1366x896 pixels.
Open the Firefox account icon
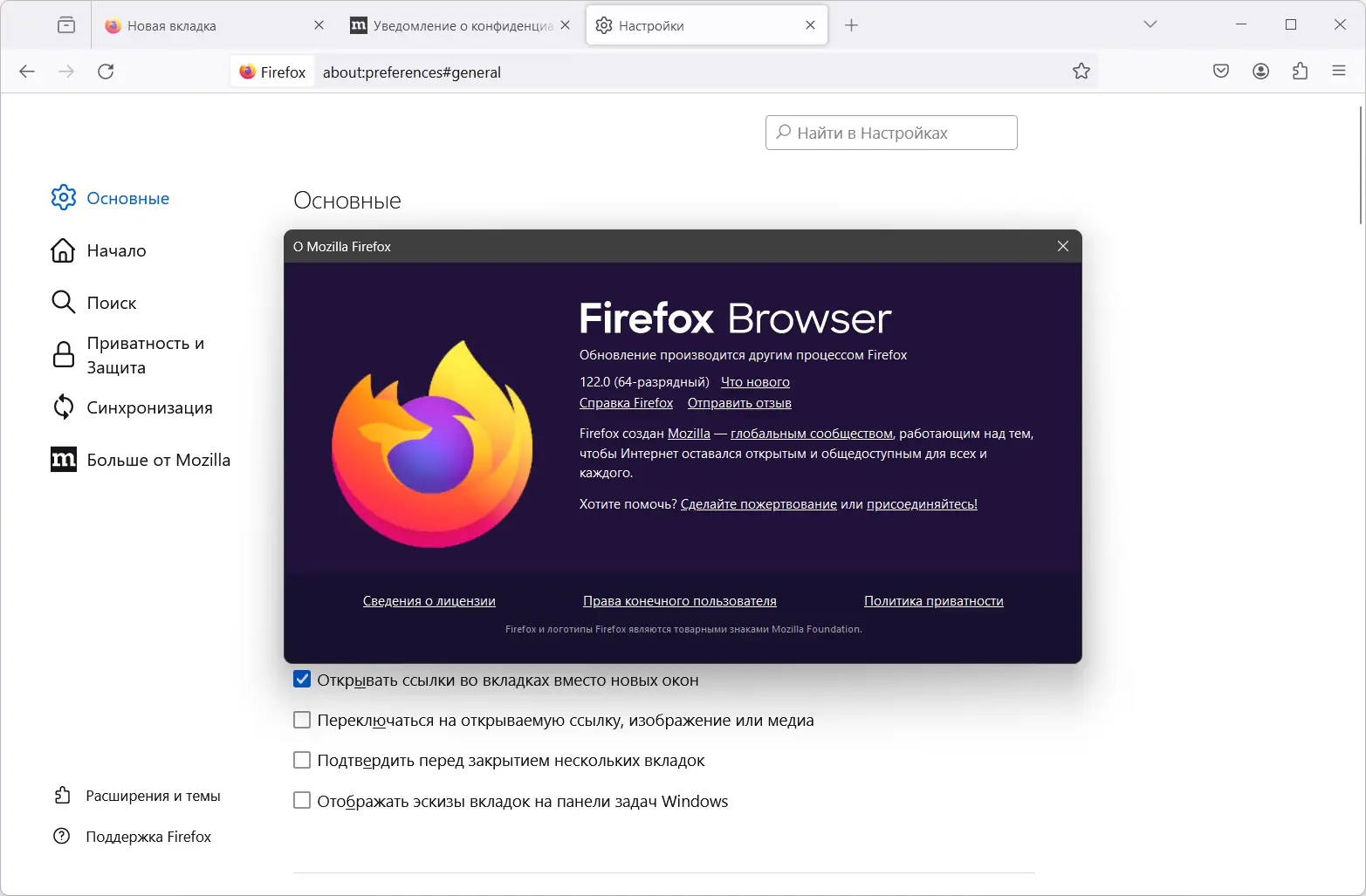tap(1260, 72)
